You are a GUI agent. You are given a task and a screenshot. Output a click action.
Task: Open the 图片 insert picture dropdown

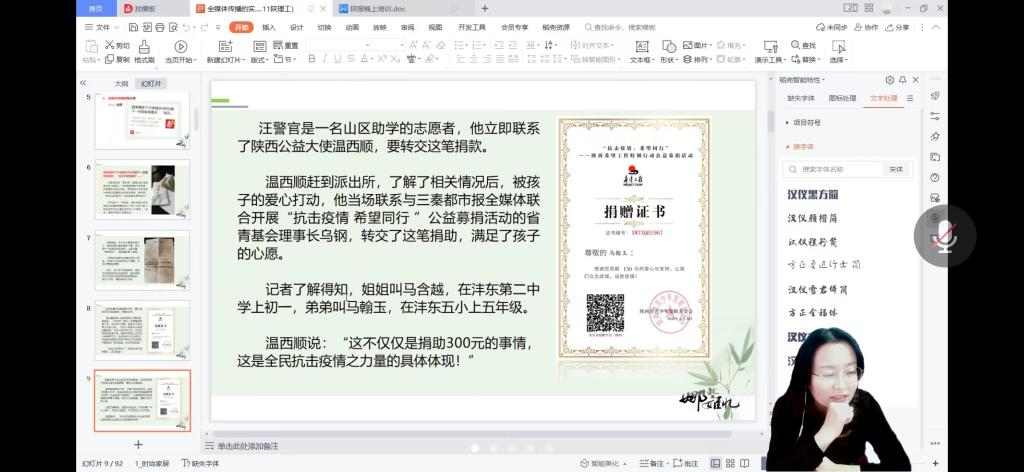[x=699, y=46]
